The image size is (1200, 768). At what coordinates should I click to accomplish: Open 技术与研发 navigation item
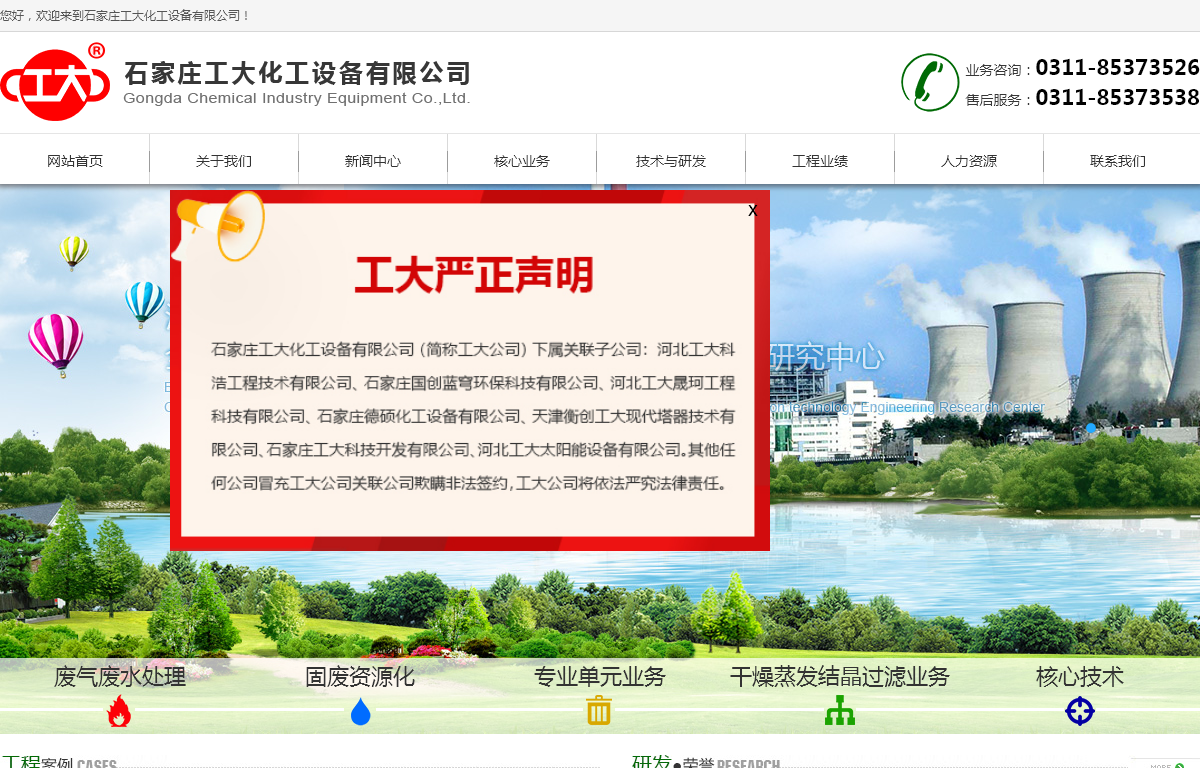[671, 160]
